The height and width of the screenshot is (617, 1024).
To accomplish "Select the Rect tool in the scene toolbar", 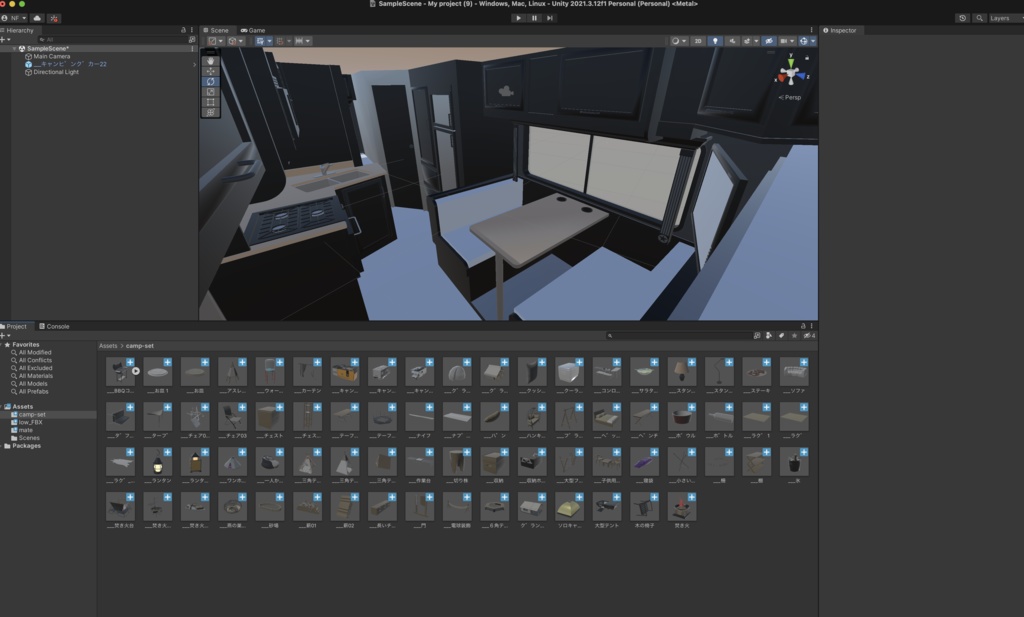I will [211, 100].
